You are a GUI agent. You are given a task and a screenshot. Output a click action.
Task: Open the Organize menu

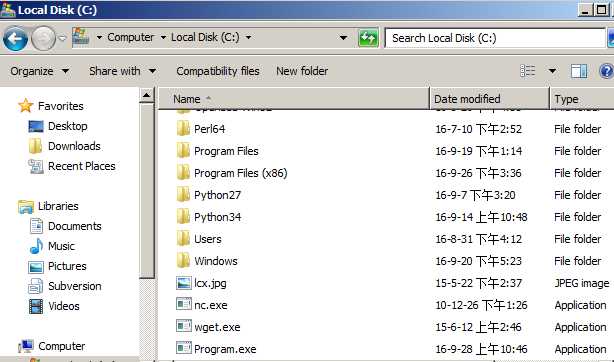(40, 71)
